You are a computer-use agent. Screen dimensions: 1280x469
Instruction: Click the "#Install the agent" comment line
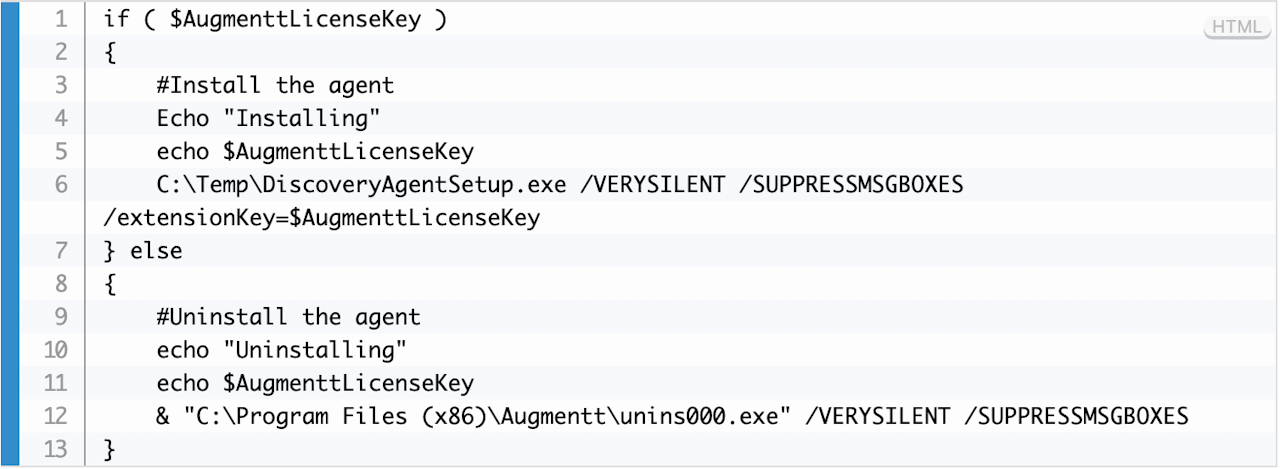[275, 85]
